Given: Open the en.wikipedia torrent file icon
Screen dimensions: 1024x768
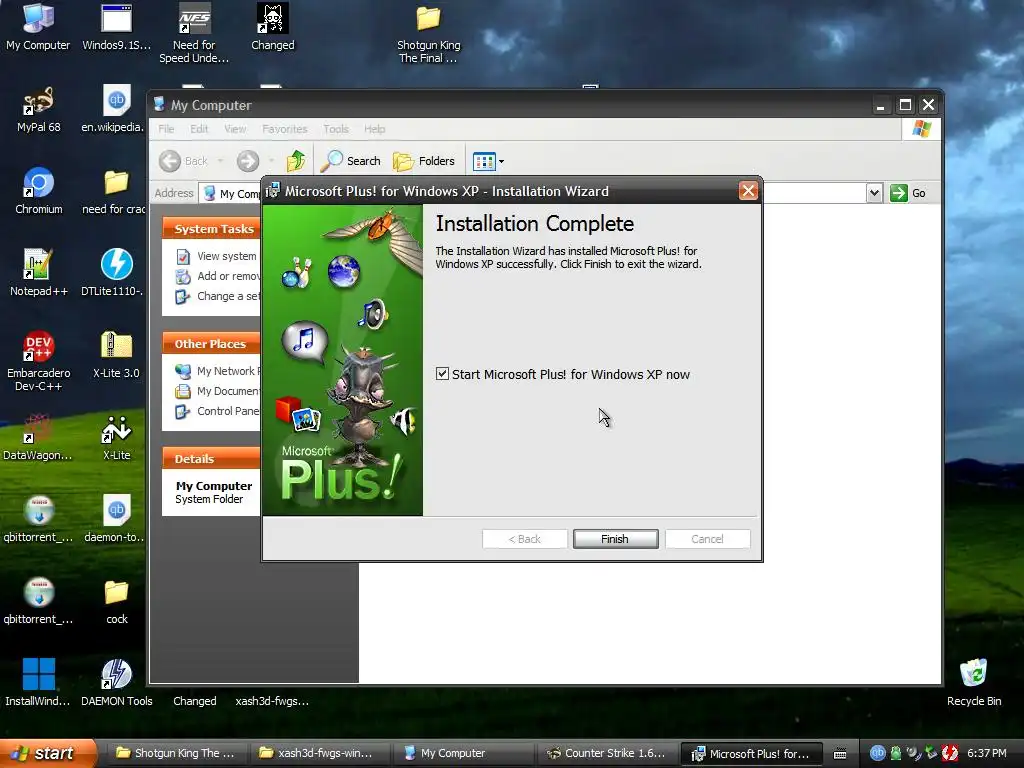Looking at the screenshot, I should coord(116,108).
